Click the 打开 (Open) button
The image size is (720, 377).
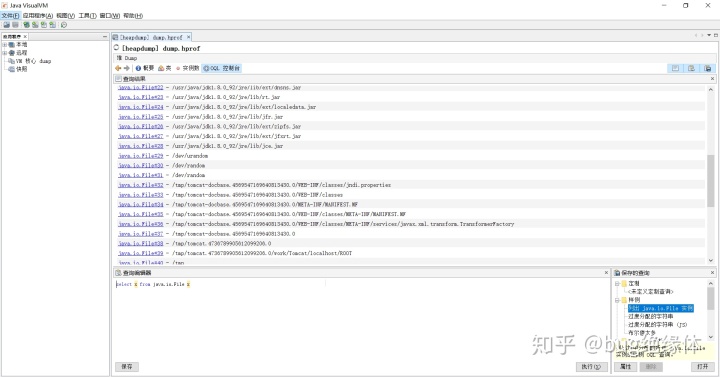click(703, 366)
